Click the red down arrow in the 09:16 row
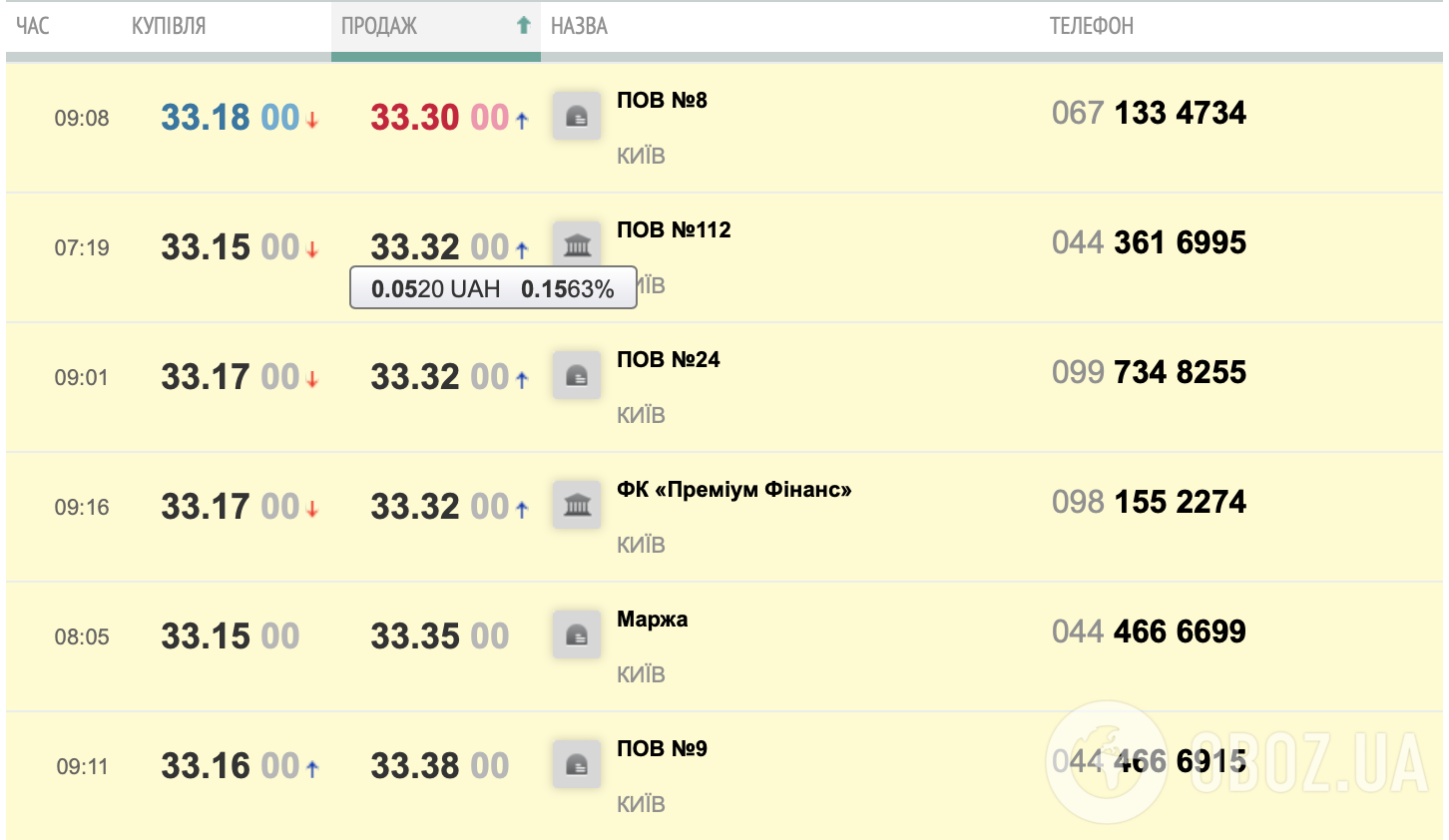 [x=312, y=510]
